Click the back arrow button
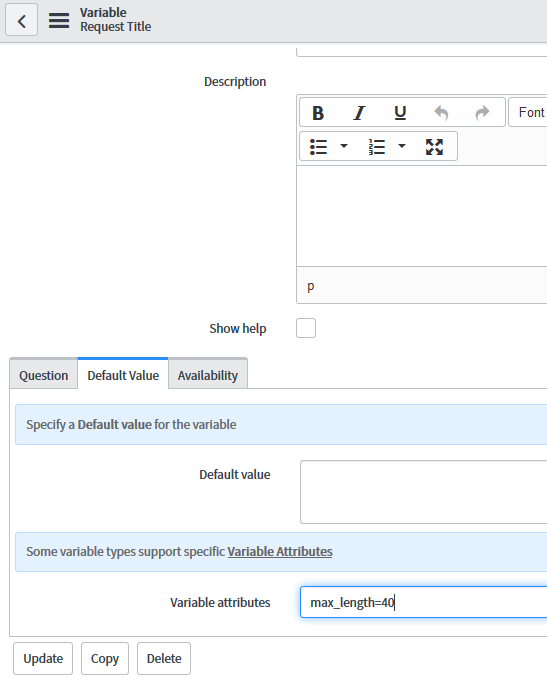547x694 pixels. point(21,20)
